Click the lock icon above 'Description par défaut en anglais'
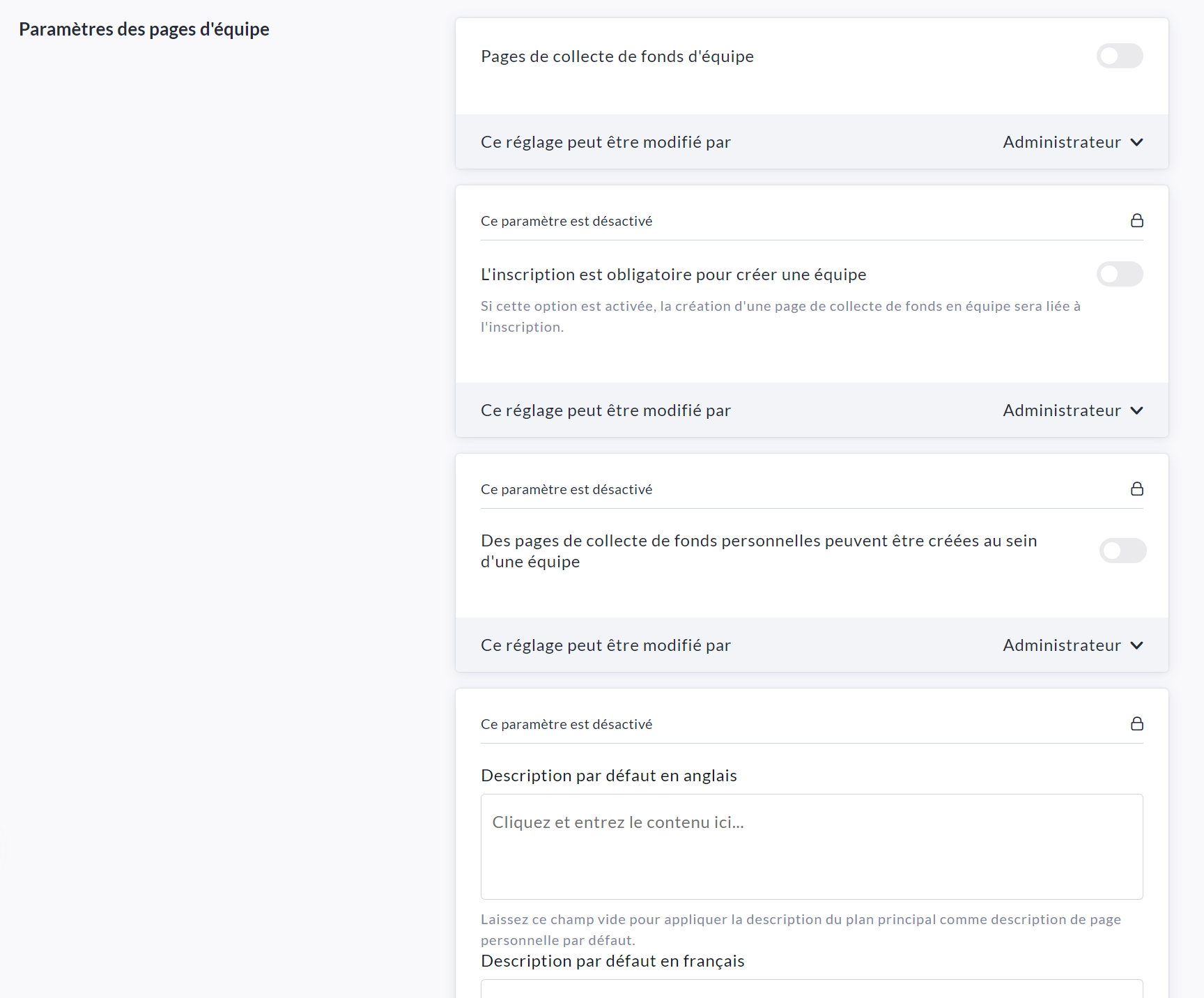Image resolution: width=1204 pixels, height=998 pixels. [x=1136, y=724]
